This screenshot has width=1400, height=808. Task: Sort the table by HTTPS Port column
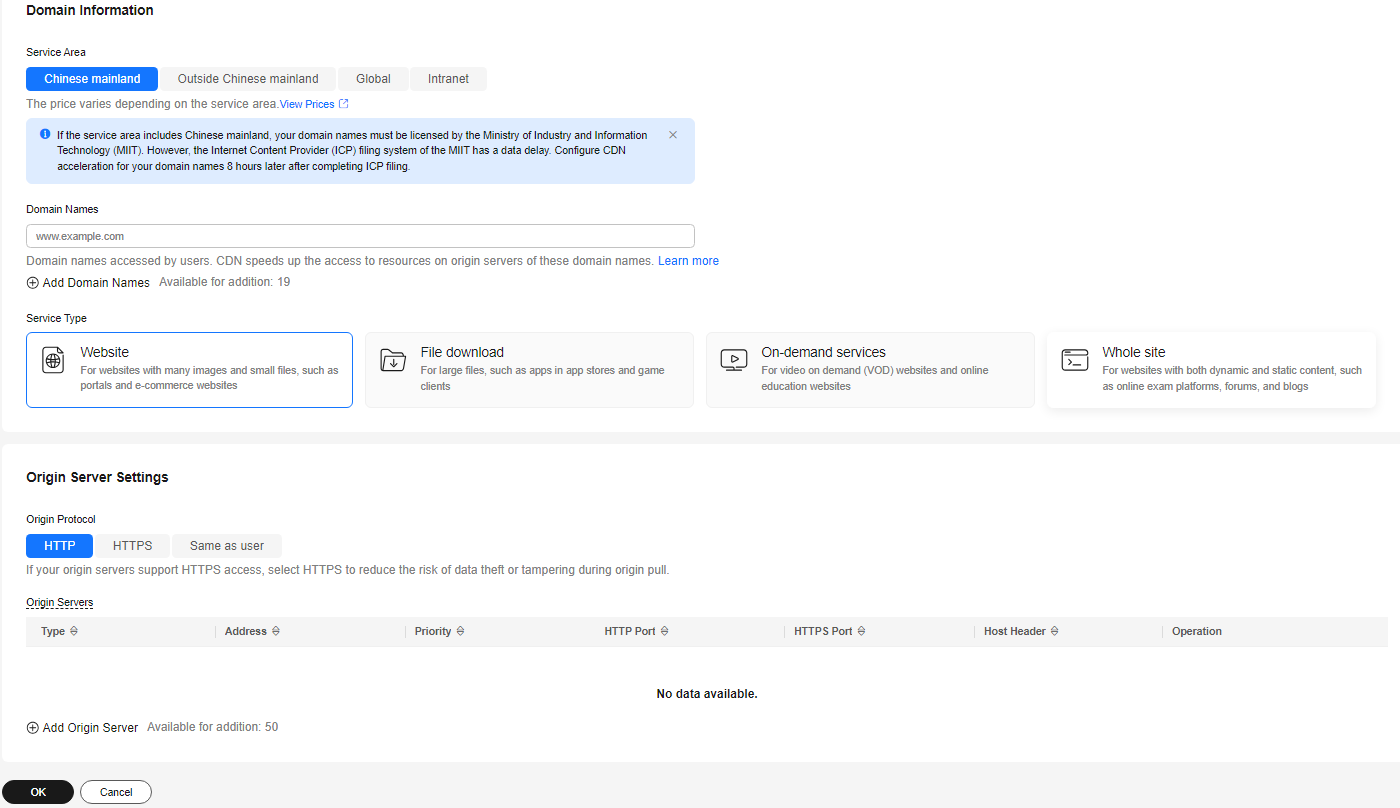pos(861,632)
